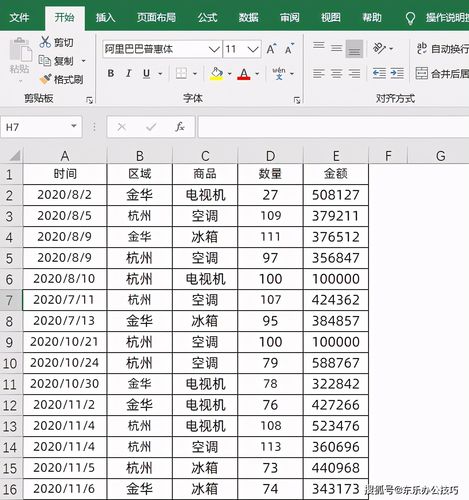The width and height of the screenshot is (469, 500).
Task: Click header cell 商品
Action: pyautogui.click(x=205, y=174)
